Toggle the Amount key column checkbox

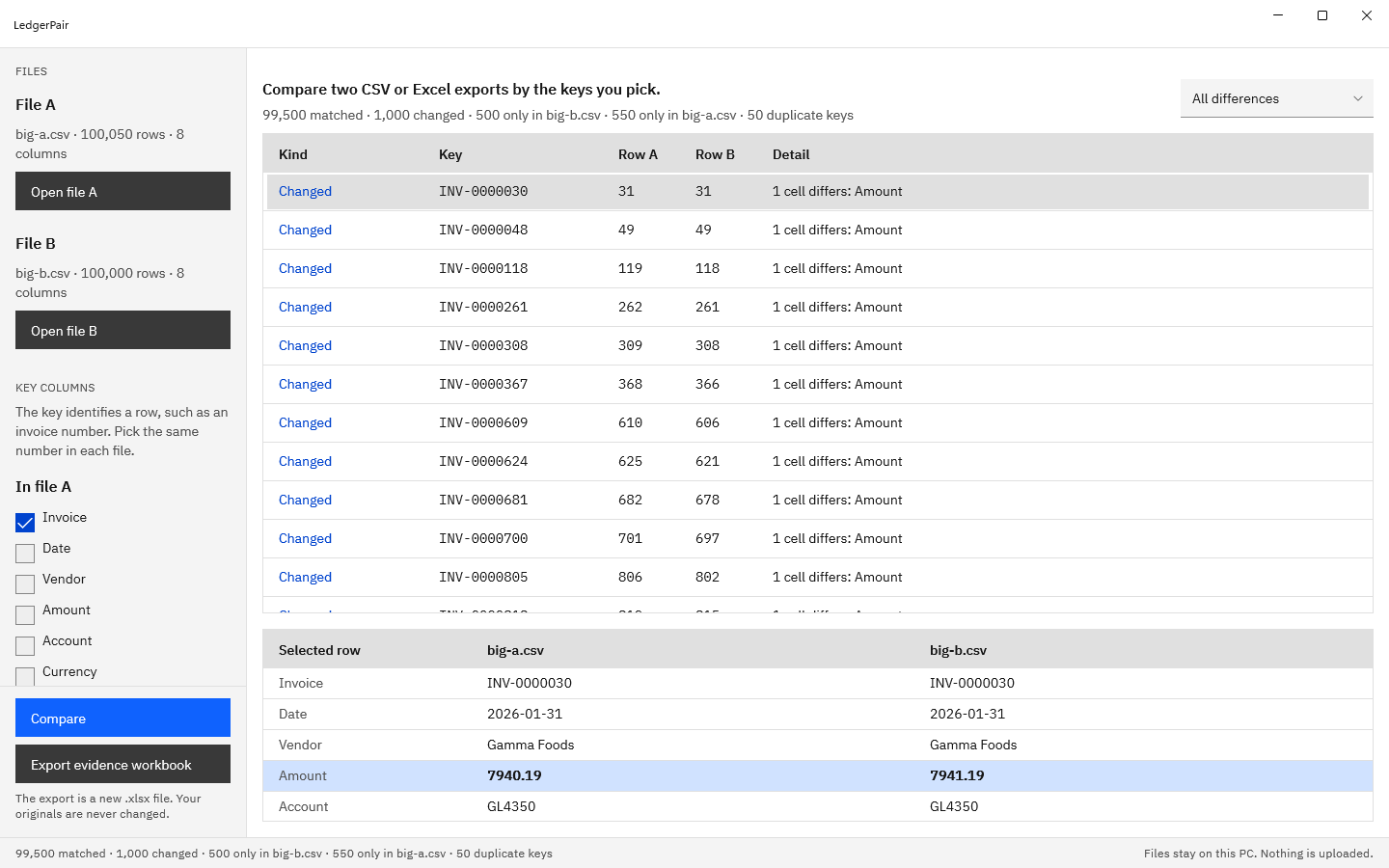point(25,615)
